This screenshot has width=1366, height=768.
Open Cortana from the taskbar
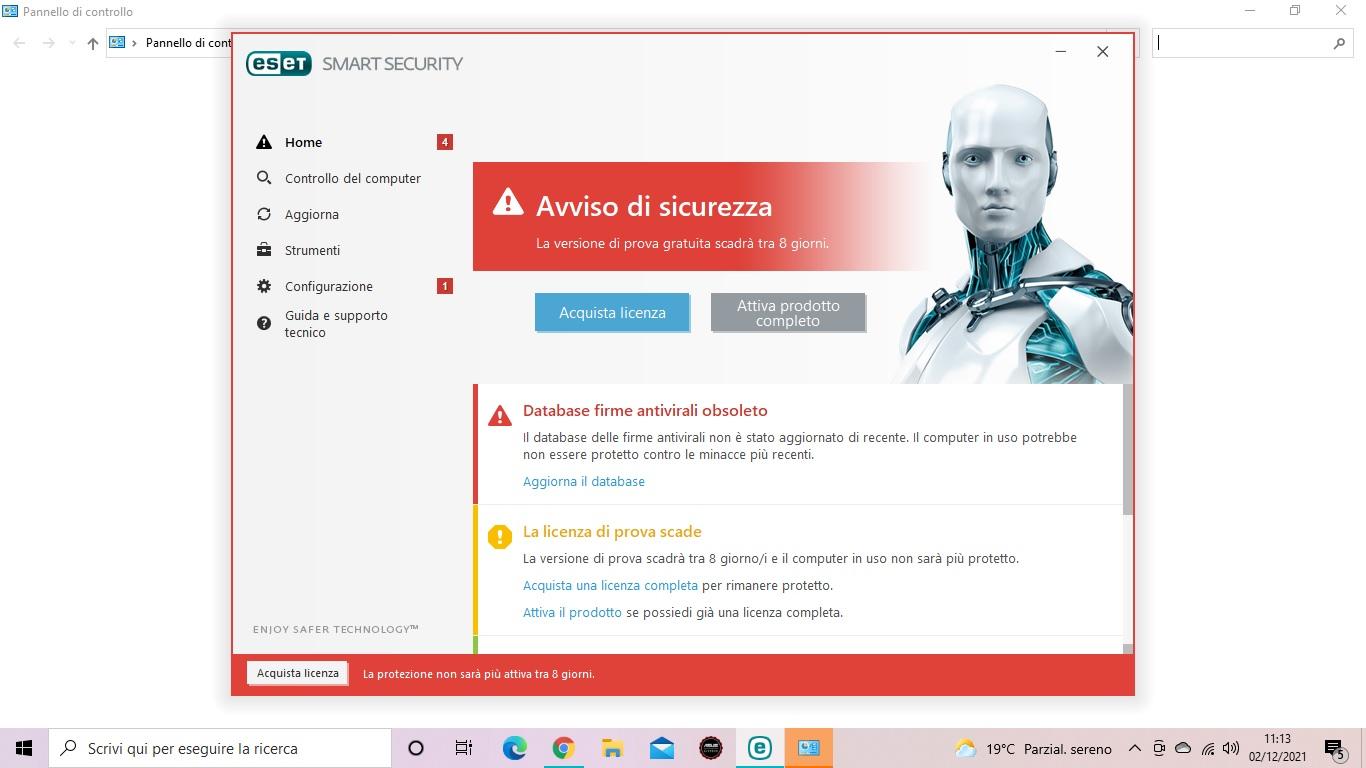tap(416, 748)
